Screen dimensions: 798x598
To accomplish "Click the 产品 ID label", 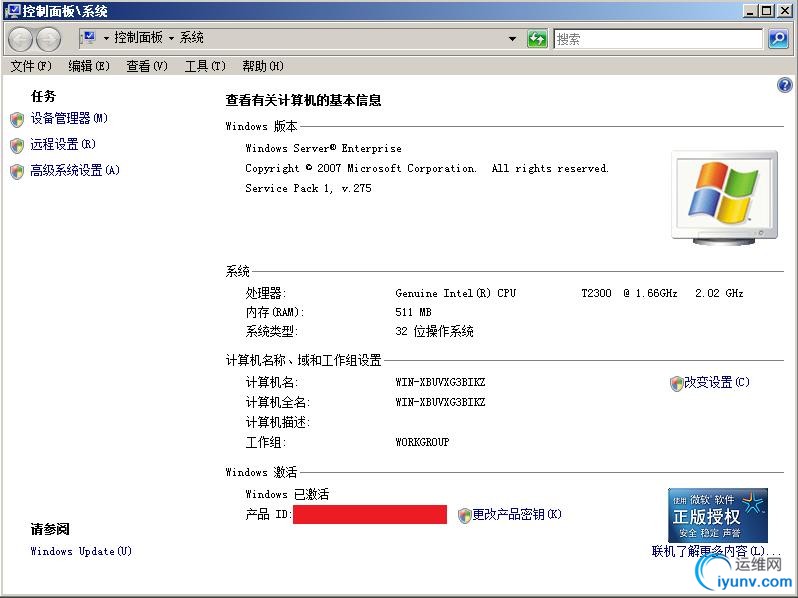I will click(x=268, y=515).
